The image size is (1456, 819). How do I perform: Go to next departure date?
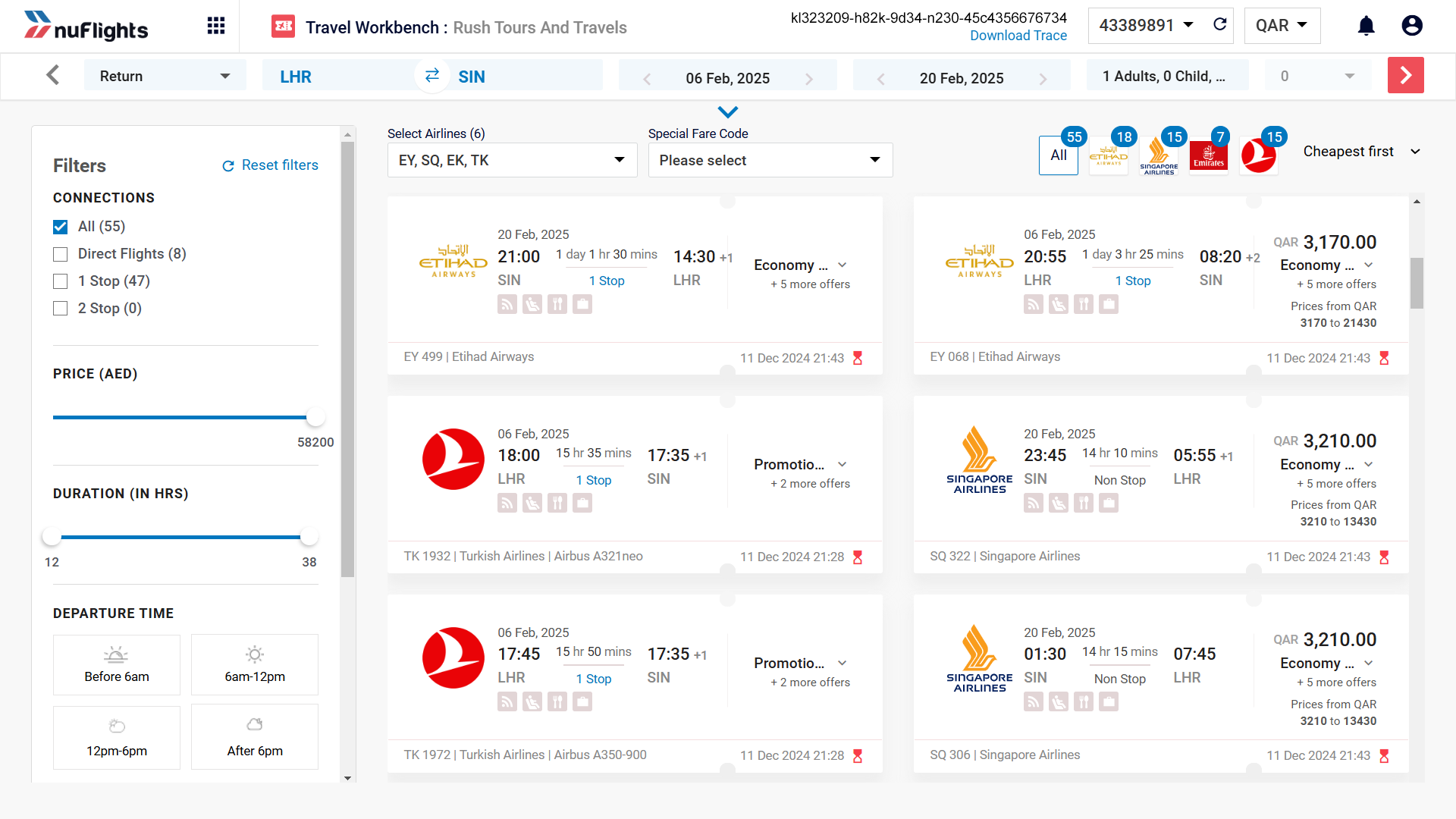[809, 79]
